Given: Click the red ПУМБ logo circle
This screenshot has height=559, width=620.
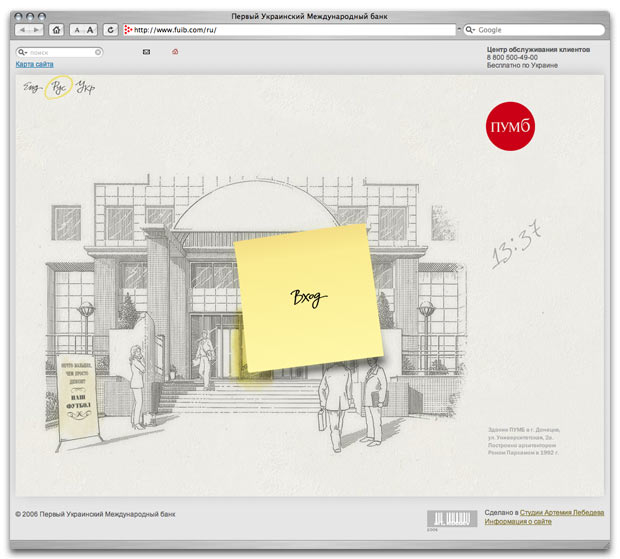Looking at the screenshot, I should [x=510, y=125].
